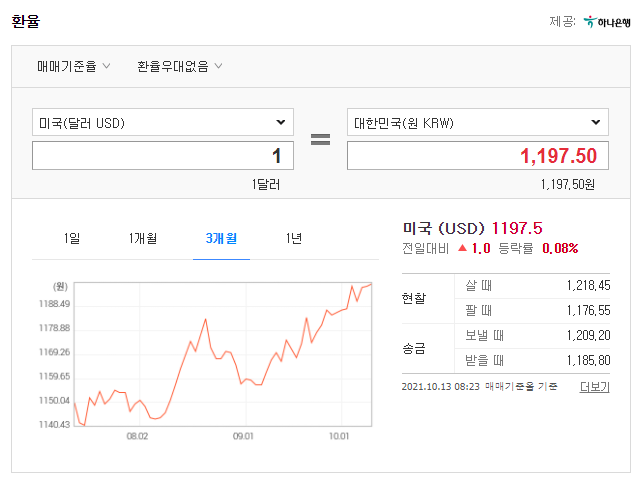The image size is (641, 478).
Task: Click the 환율 heading
Action: click(x=25, y=22)
